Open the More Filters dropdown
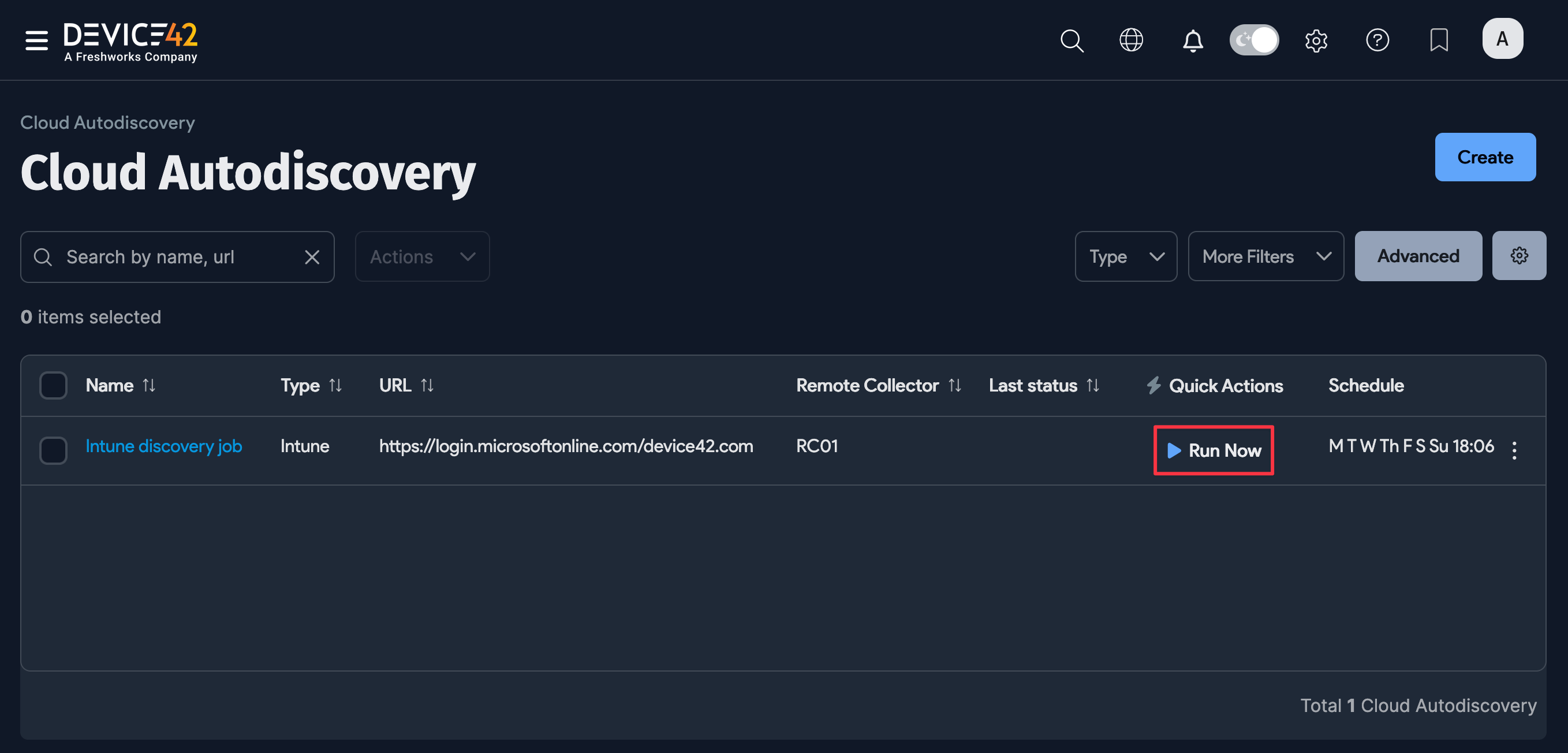The height and width of the screenshot is (753, 1568). 1265,256
